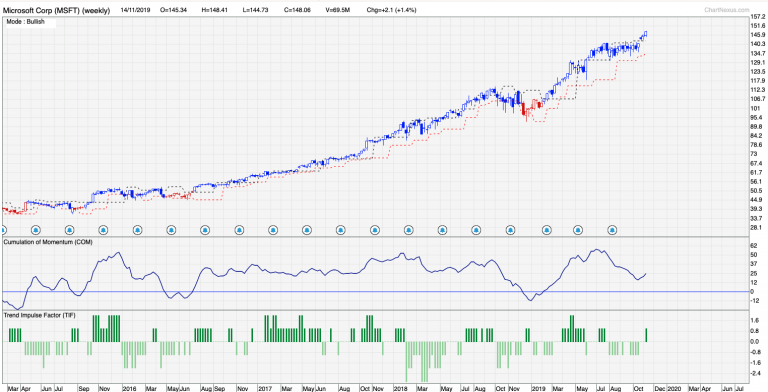Click the H=148.41 high value
768x392 pixels.
click(216, 10)
